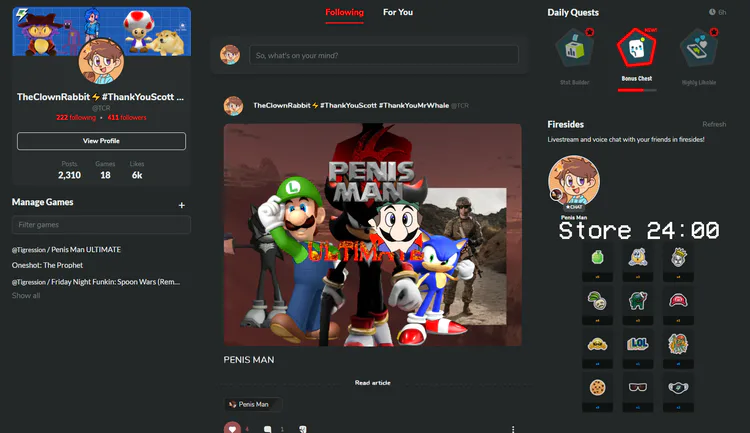This screenshot has width=750, height=433.
Task: Open the Bonus Chest daily quest
Action: coord(636,48)
